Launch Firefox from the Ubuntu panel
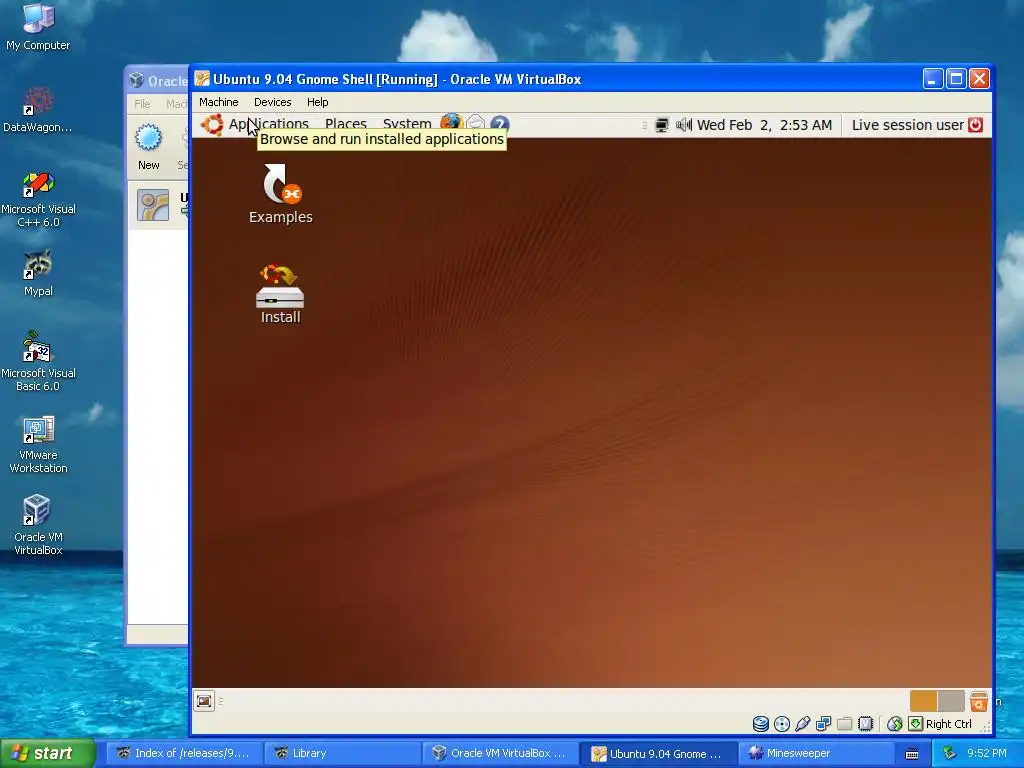 pyautogui.click(x=451, y=123)
